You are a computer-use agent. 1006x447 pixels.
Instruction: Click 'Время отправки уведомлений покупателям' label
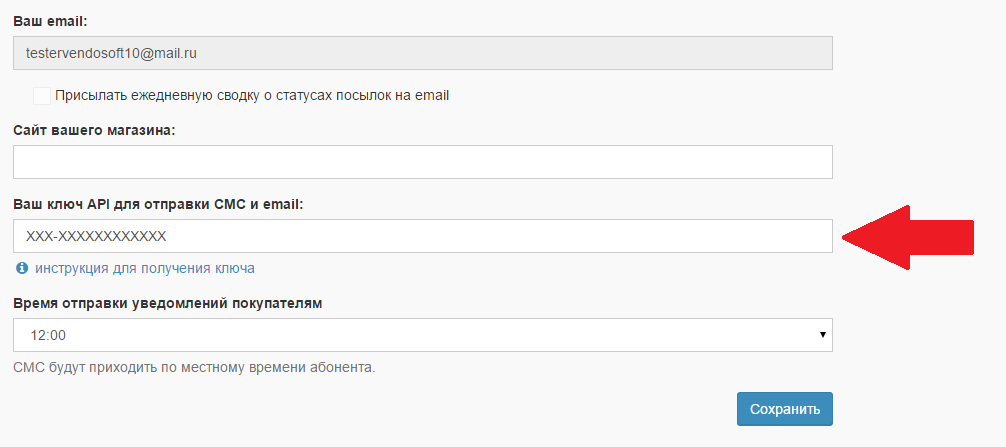click(168, 303)
